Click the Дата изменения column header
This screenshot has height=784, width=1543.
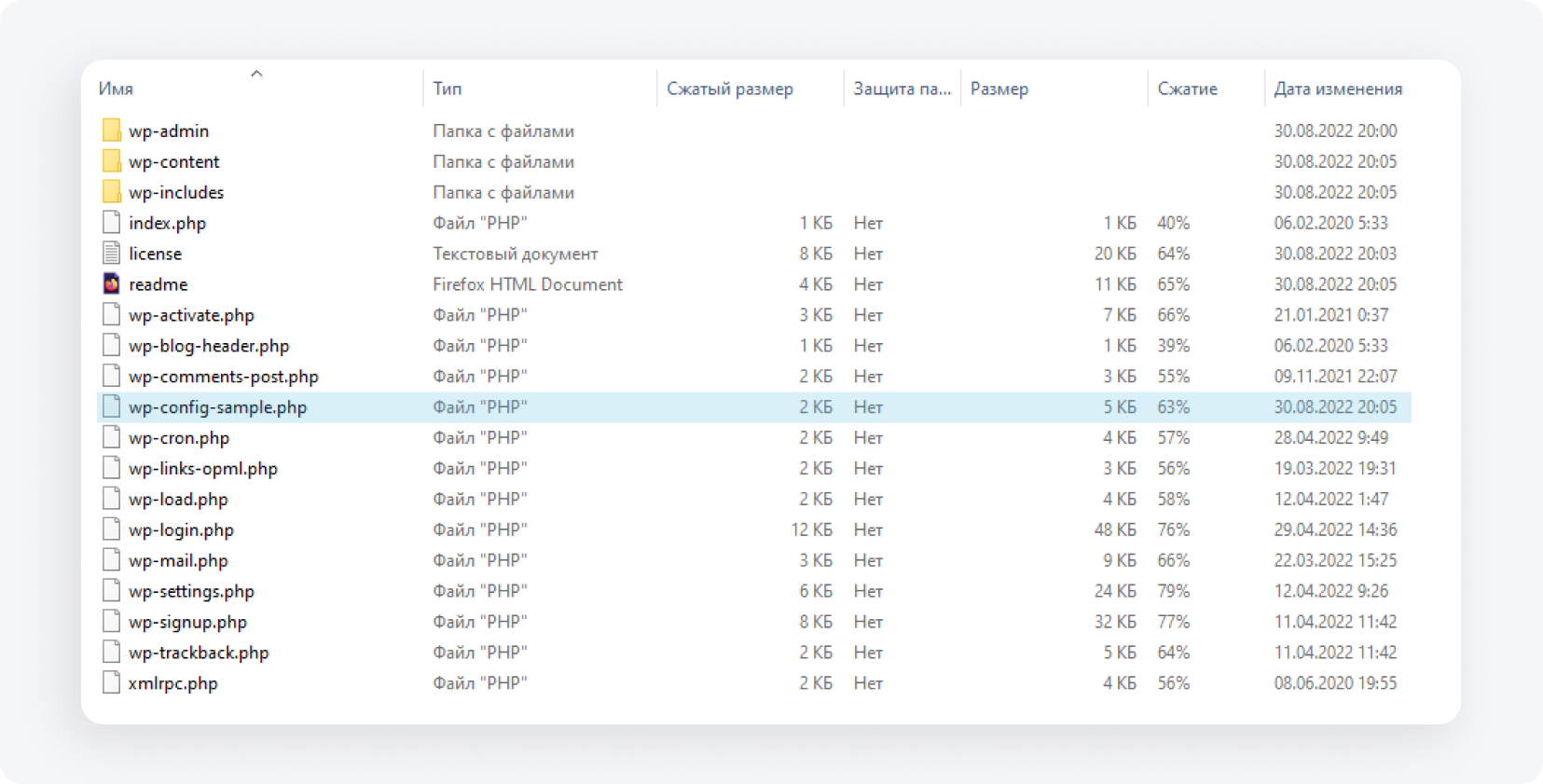pyautogui.click(x=1338, y=89)
